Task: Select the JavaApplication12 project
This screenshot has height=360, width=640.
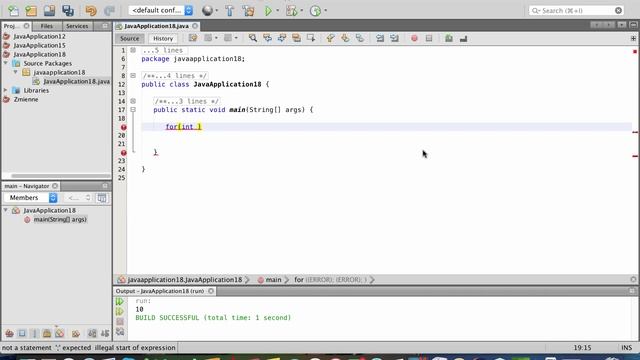Action: click(39, 36)
